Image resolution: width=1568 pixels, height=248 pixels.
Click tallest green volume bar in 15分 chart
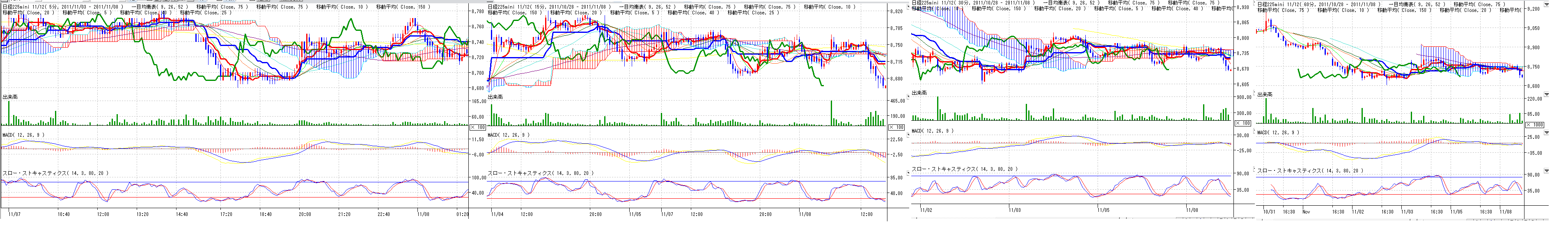(832, 113)
